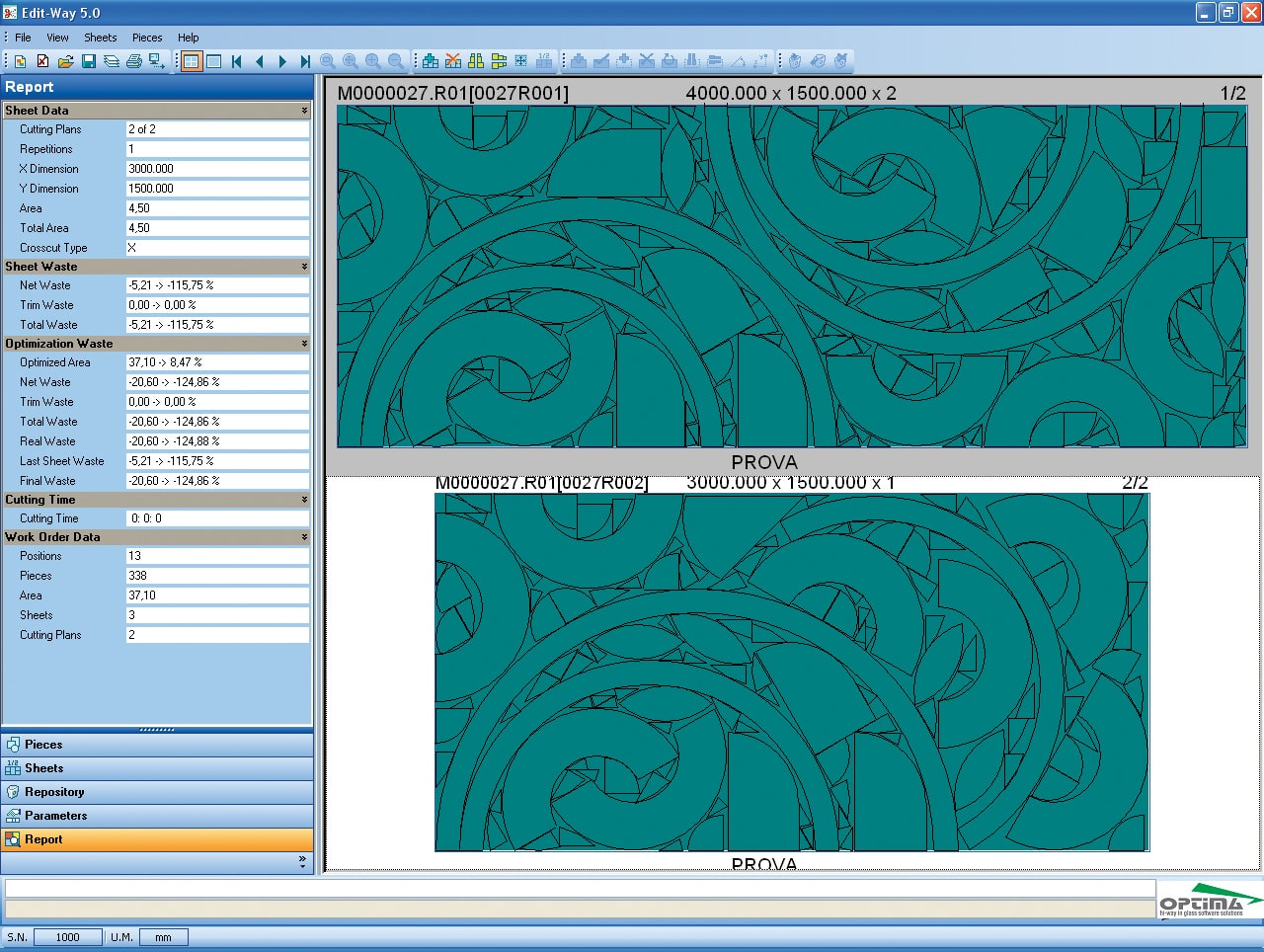Screen dimensions: 1264x952
Task: Click the blue crosshair grid icon
Action: (521, 61)
